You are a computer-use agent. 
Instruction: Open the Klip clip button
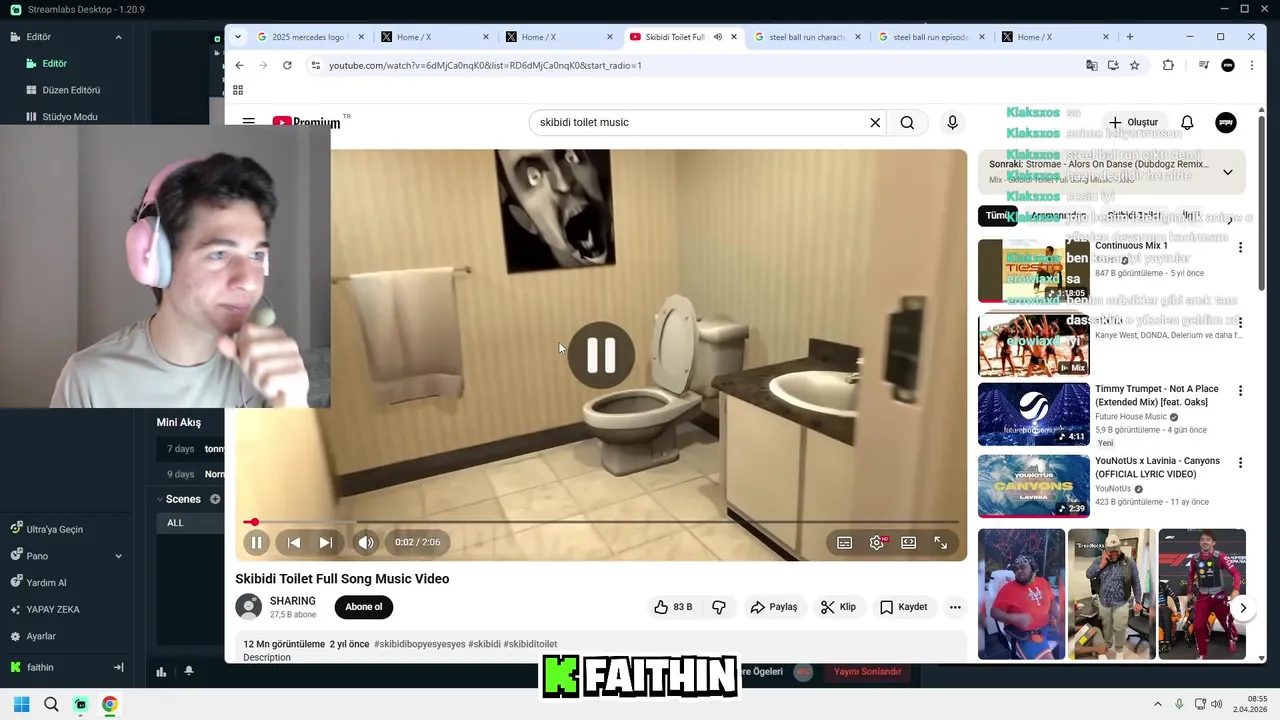[838, 607]
